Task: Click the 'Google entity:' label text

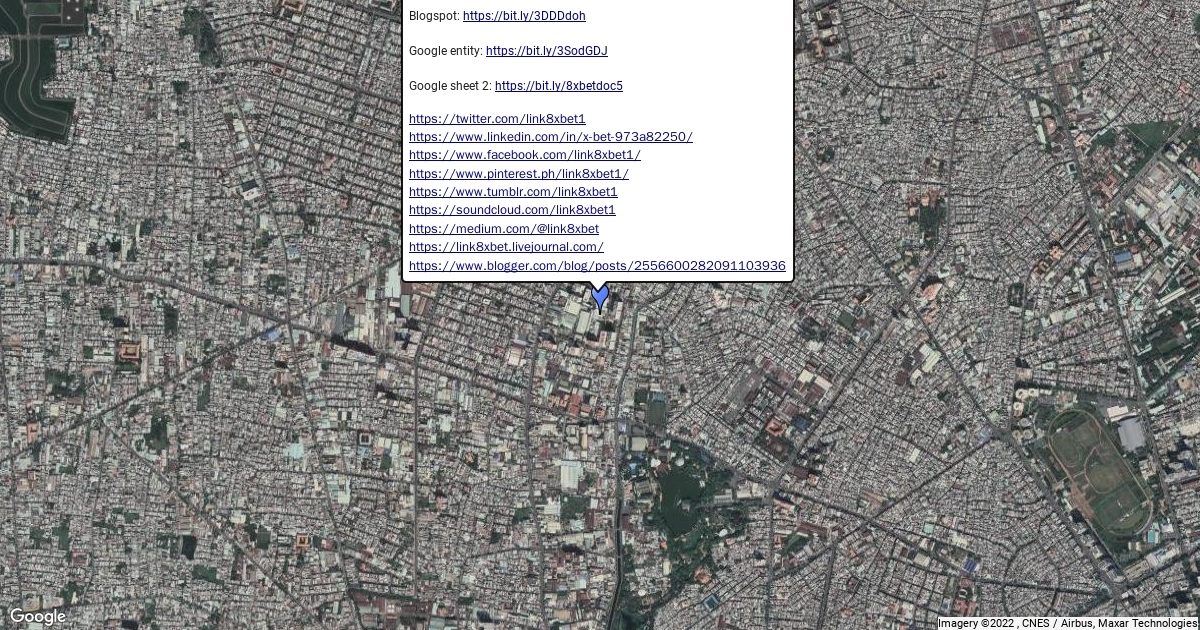Action: tap(446, 51)
